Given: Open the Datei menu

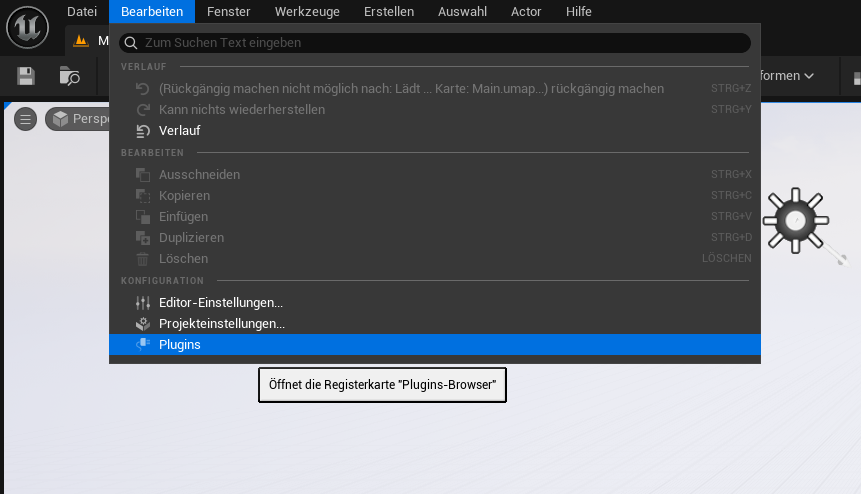Looking at the screenshot, I should [x=82, y=12].
